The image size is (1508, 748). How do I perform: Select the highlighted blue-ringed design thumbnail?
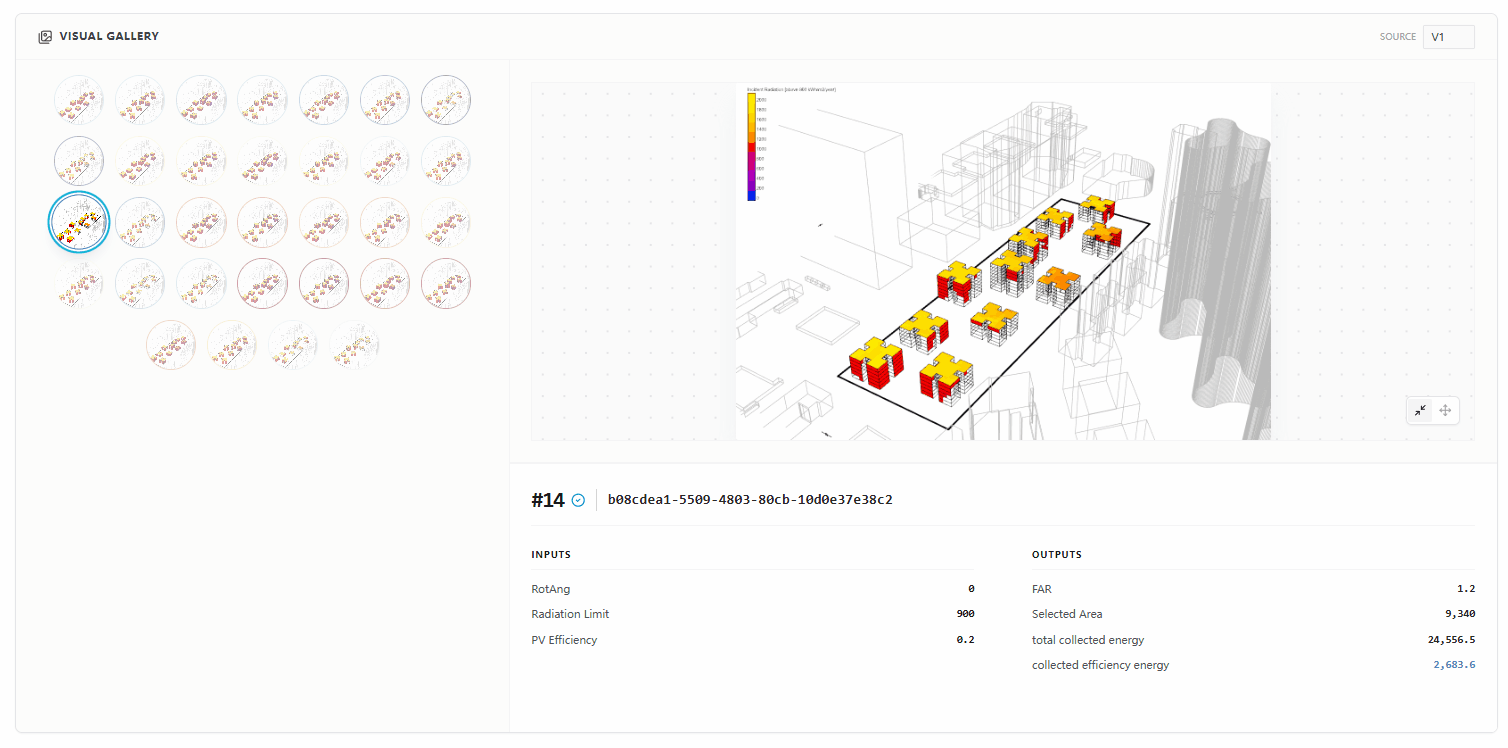[79, 222]
